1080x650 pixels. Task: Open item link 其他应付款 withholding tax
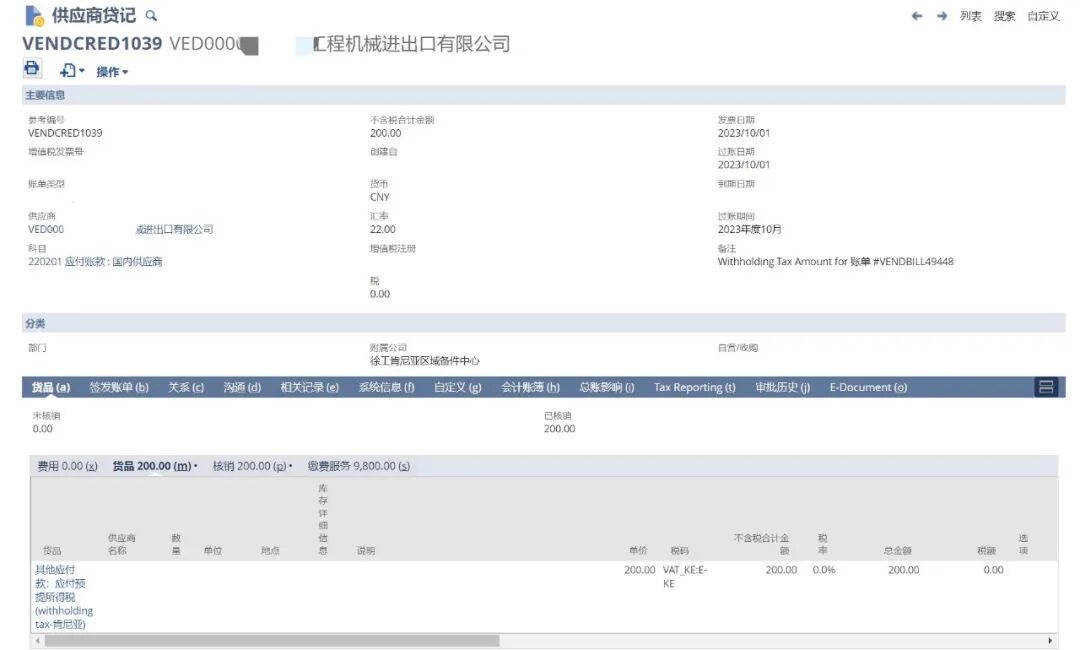coord(63,597)
